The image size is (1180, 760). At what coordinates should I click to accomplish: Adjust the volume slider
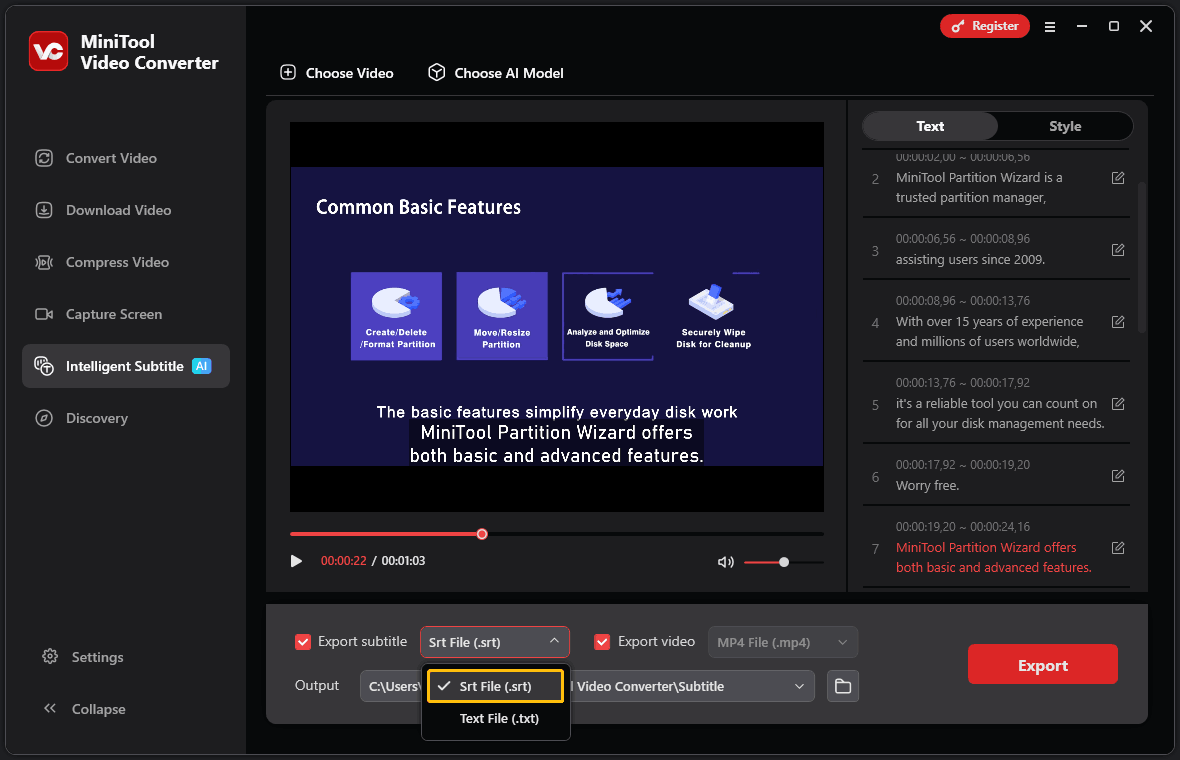(x=784, y=561)
